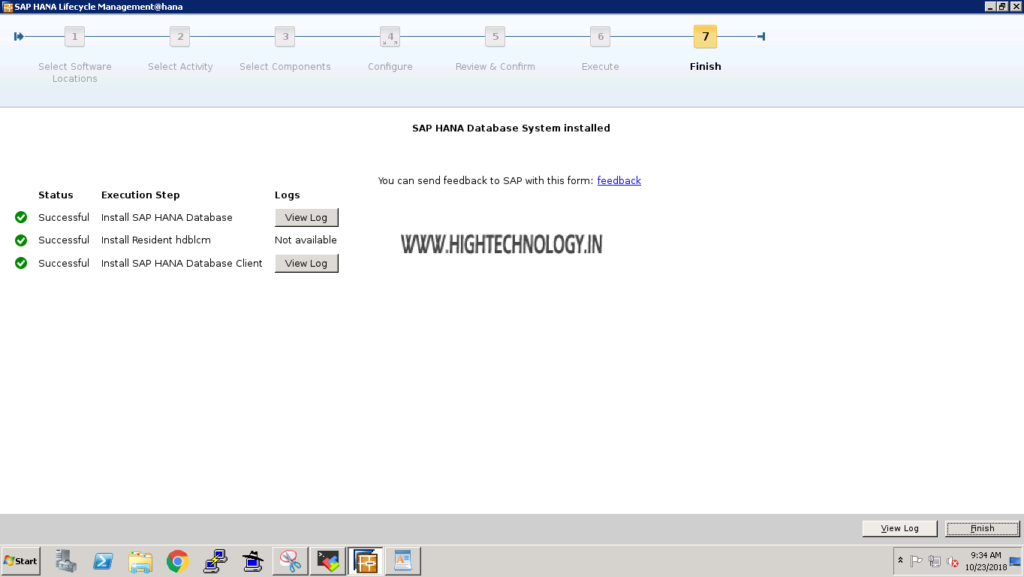1024x577 pixels.
Task: Open the terminal with colored blocks taskbar icon
Action: [328, 561]
